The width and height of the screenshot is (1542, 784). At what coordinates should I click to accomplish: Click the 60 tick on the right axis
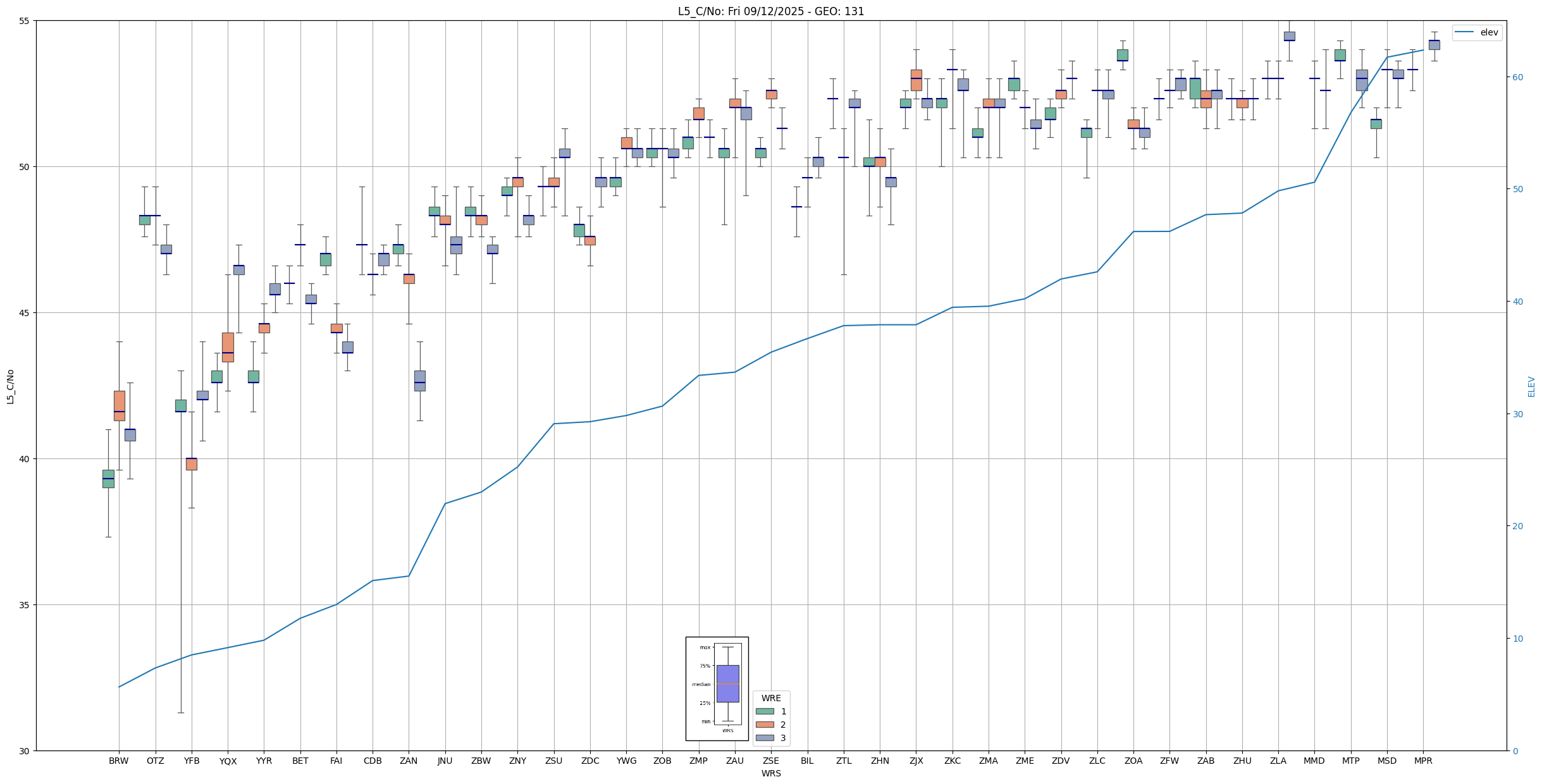pyautogui.click(x=1517, y=77)
